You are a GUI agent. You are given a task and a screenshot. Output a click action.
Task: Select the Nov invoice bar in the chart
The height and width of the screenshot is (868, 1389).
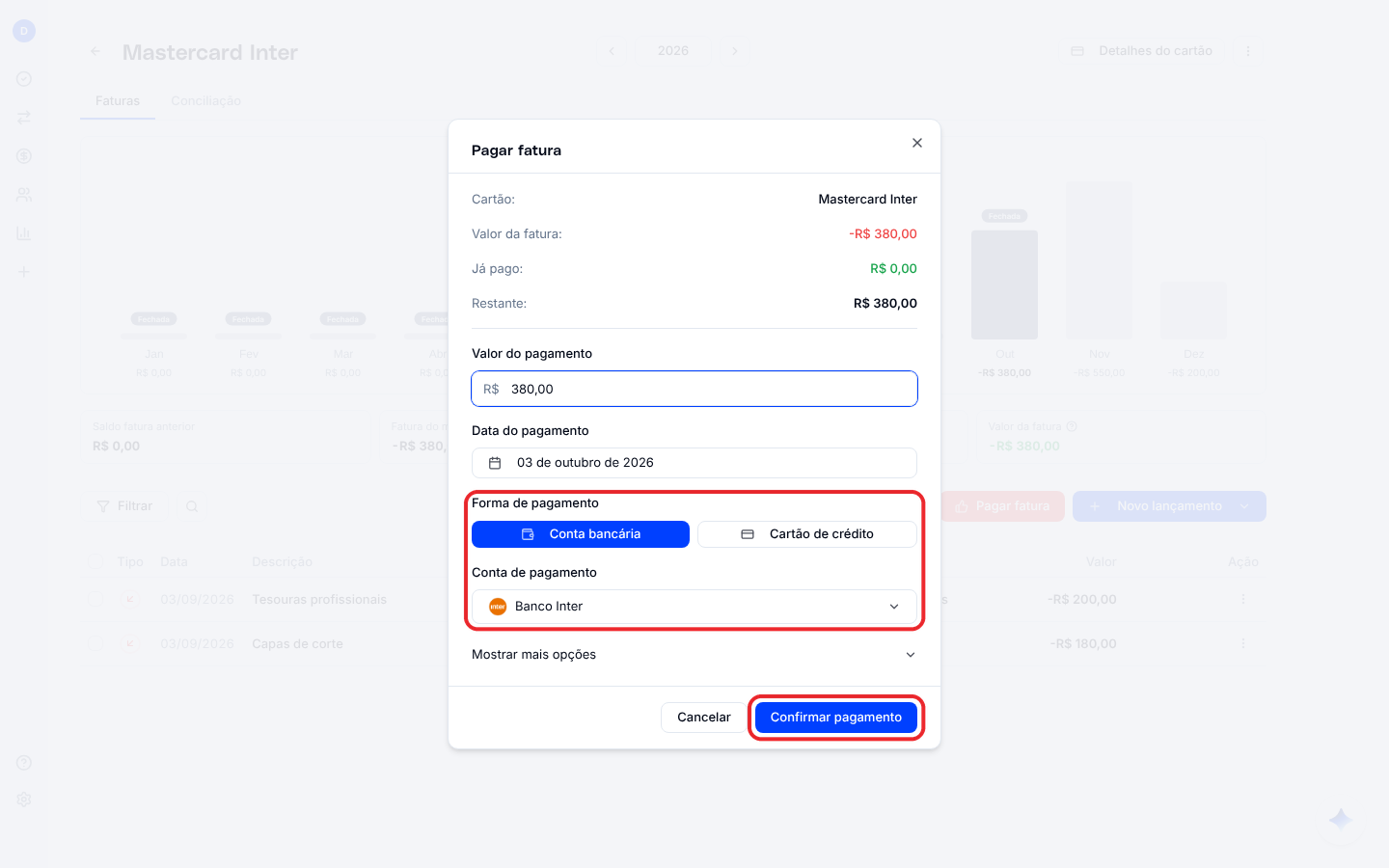1099,260
